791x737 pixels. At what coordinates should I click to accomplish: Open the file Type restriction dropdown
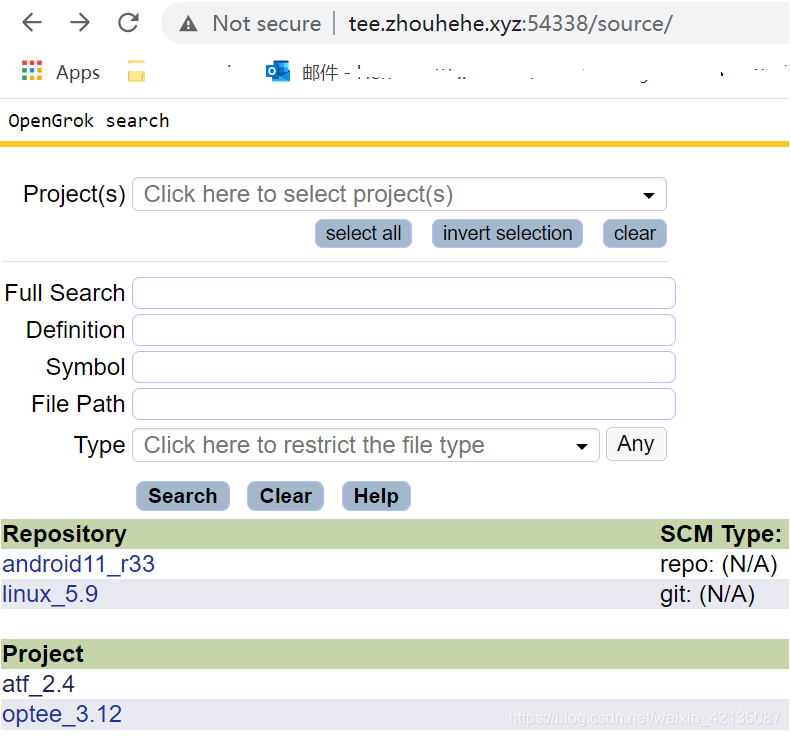(366, 445)
